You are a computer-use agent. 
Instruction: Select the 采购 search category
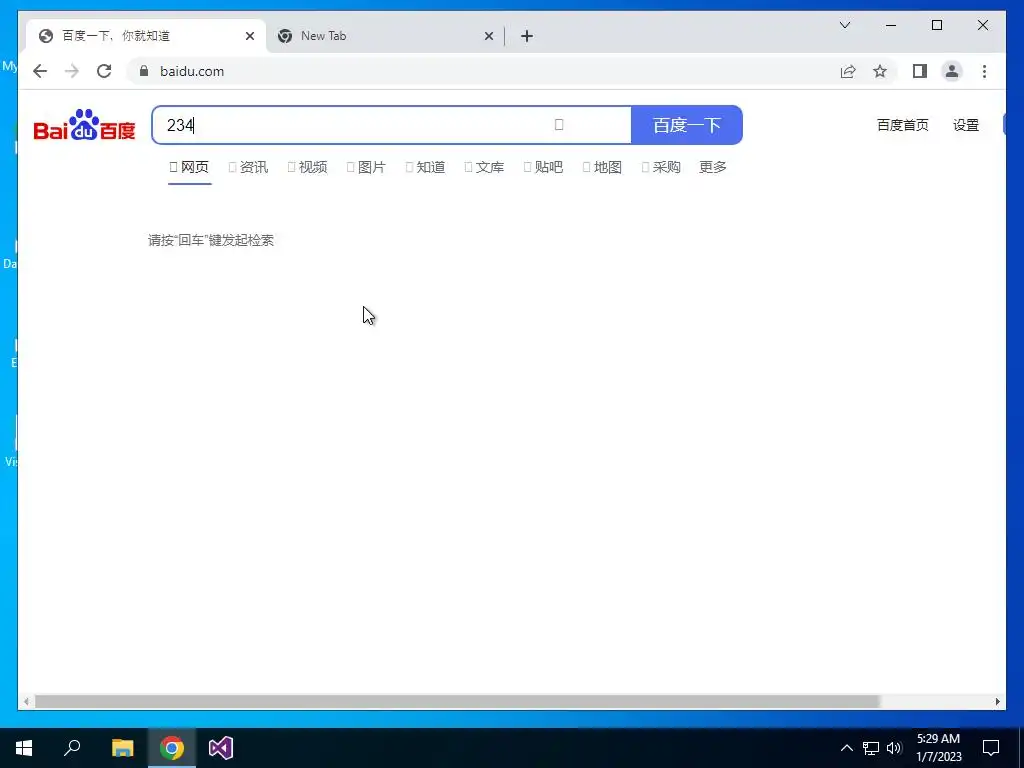point(661,167)
